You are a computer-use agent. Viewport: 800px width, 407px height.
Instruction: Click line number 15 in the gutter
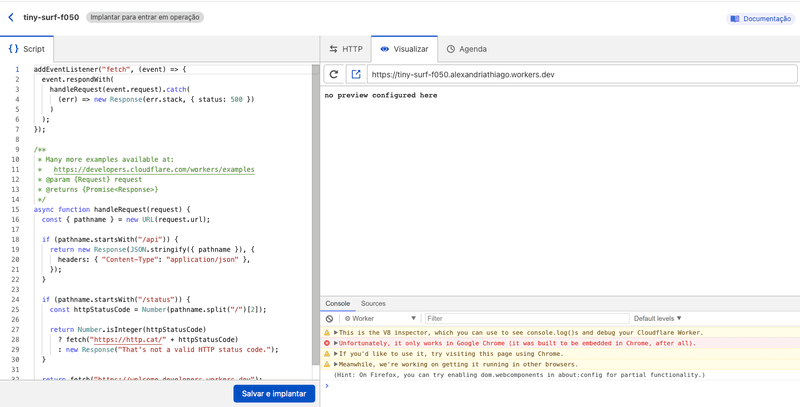pyautogui.click(x=16, y=209)
